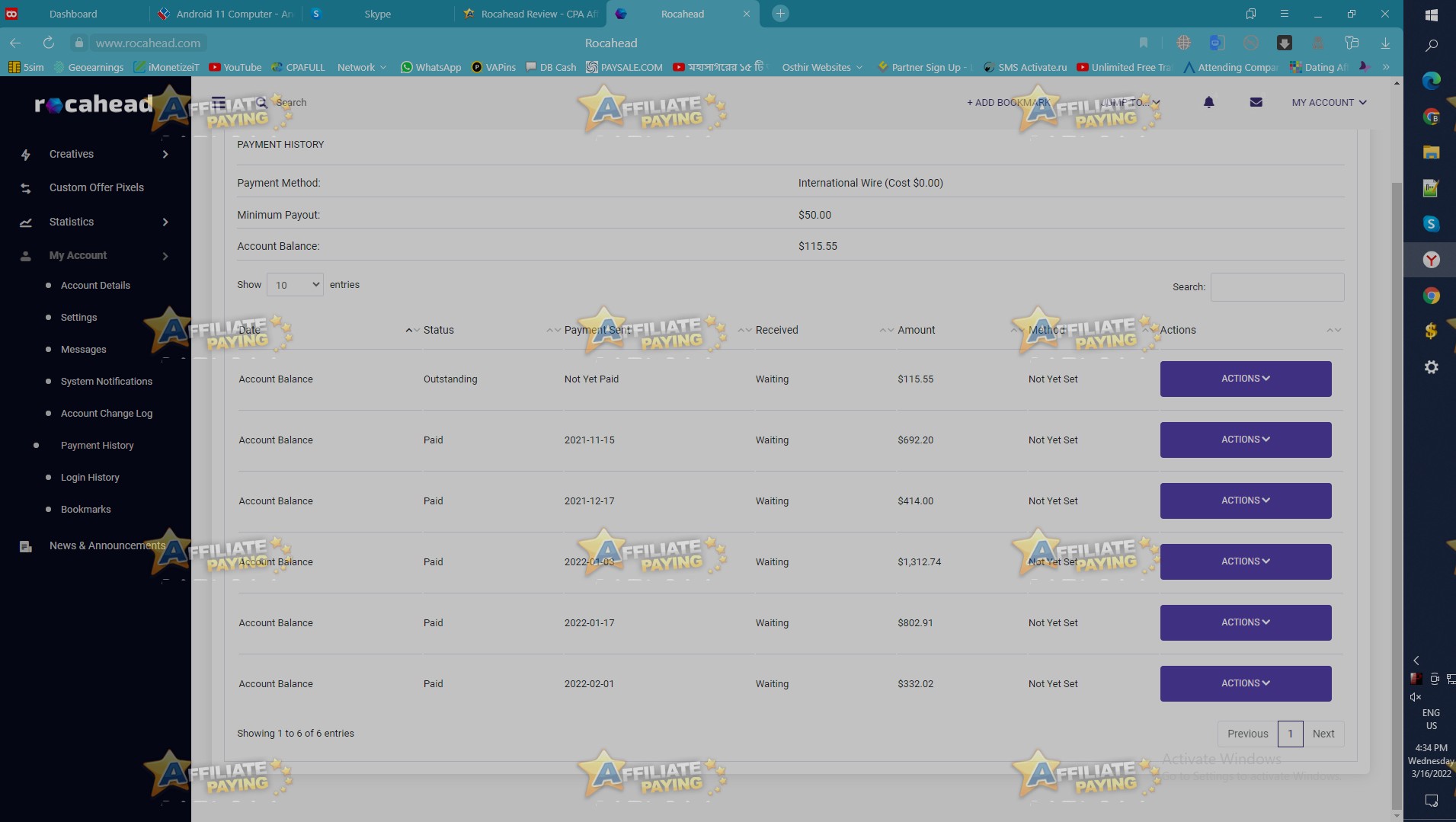
Task: Open WhatsApp bookmark in bookmarks bar
Action: [430, 67]
